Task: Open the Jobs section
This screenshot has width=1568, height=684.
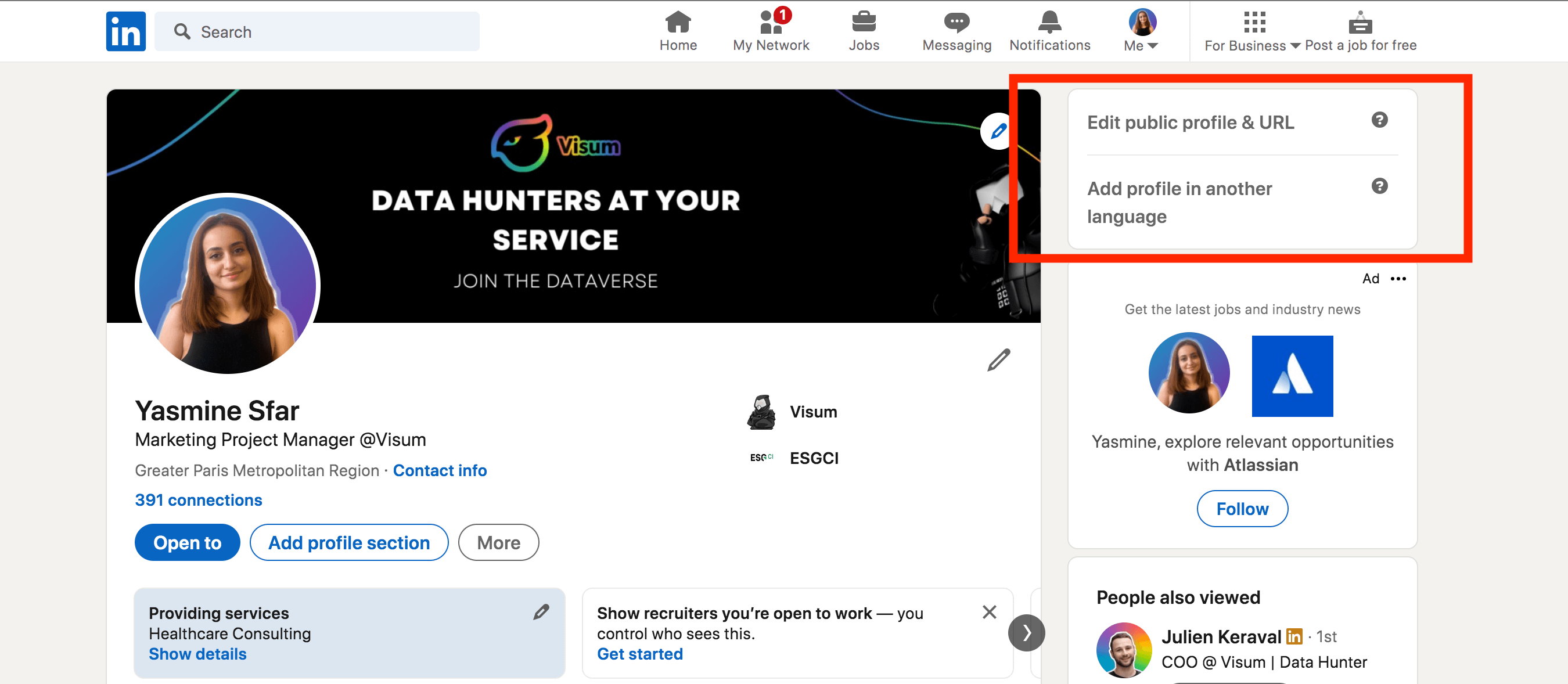Action: tap(864, 31)
